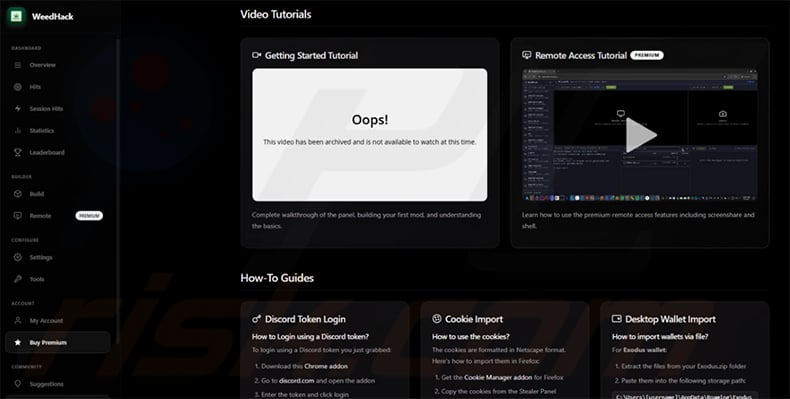Click the Discord Token Login key icon
Viewport: 790px width, 399px height.
pos(256,319)
